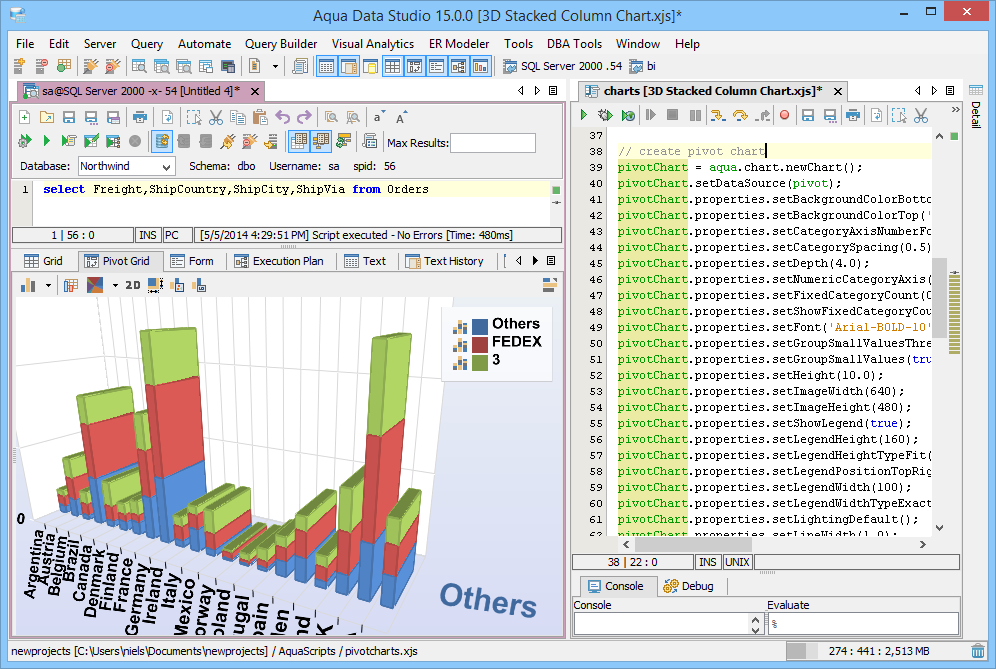
Task: Expand the charts editor toolbar overflow chevron
Action: tap(955, 110)
